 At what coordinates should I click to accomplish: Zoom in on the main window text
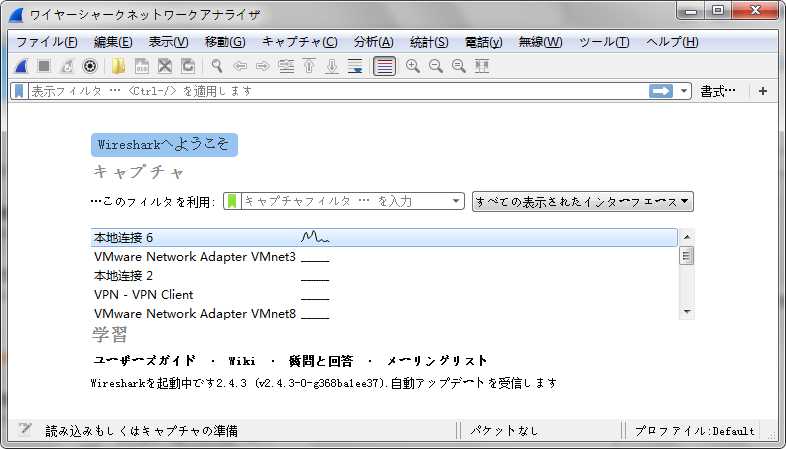click(413, 66)
